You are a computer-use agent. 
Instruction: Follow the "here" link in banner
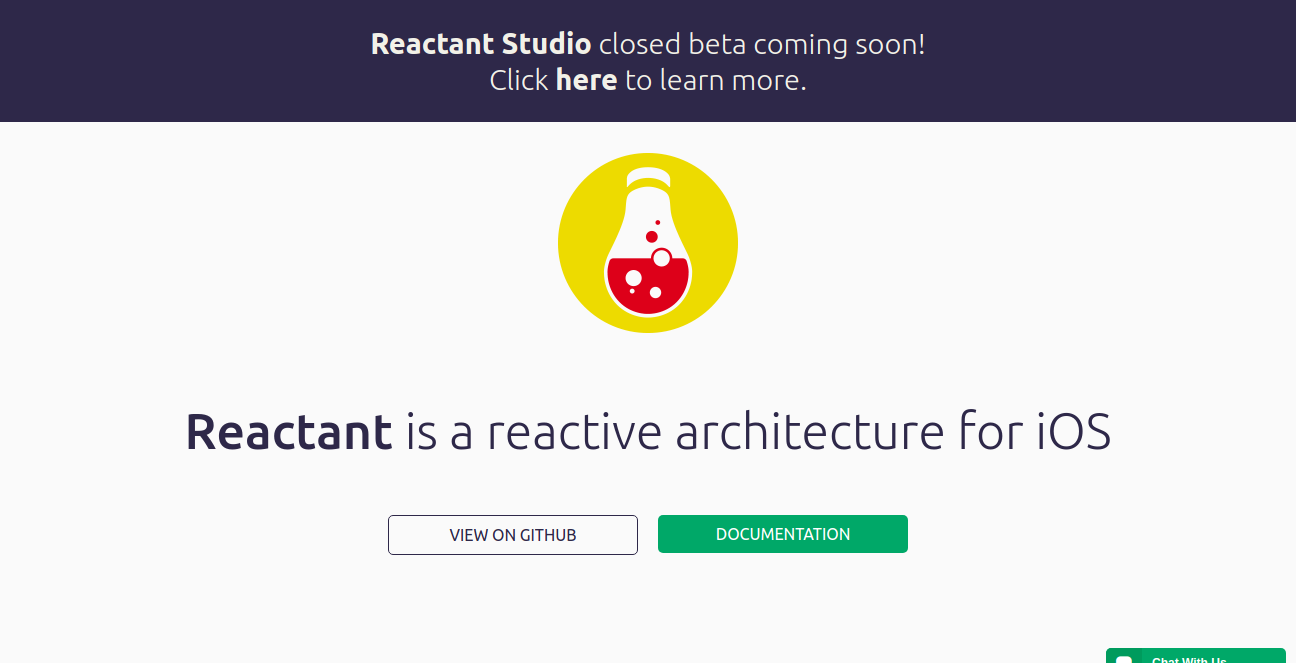point(586,80)
